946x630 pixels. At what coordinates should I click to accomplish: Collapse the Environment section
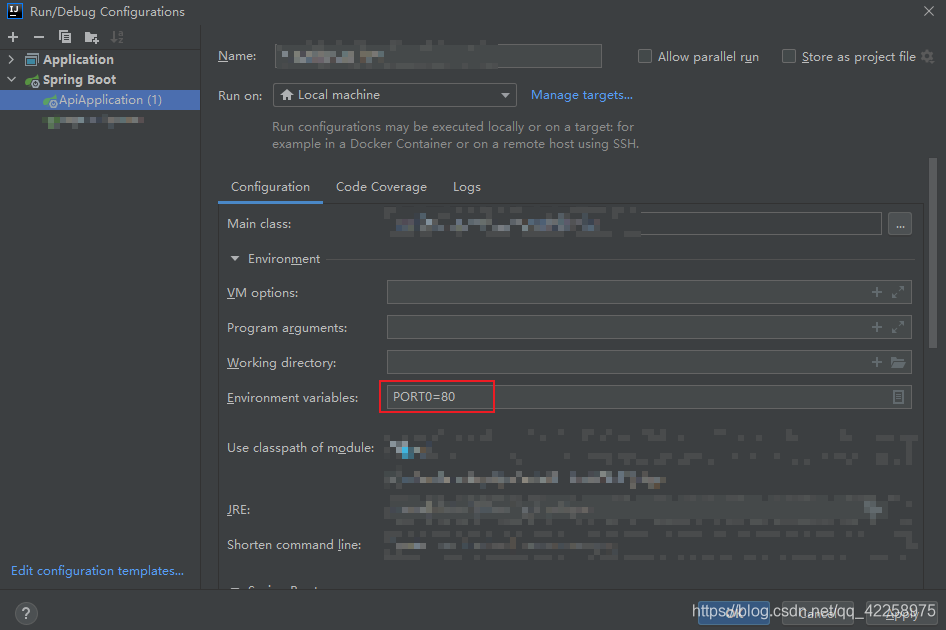[234, 258]
